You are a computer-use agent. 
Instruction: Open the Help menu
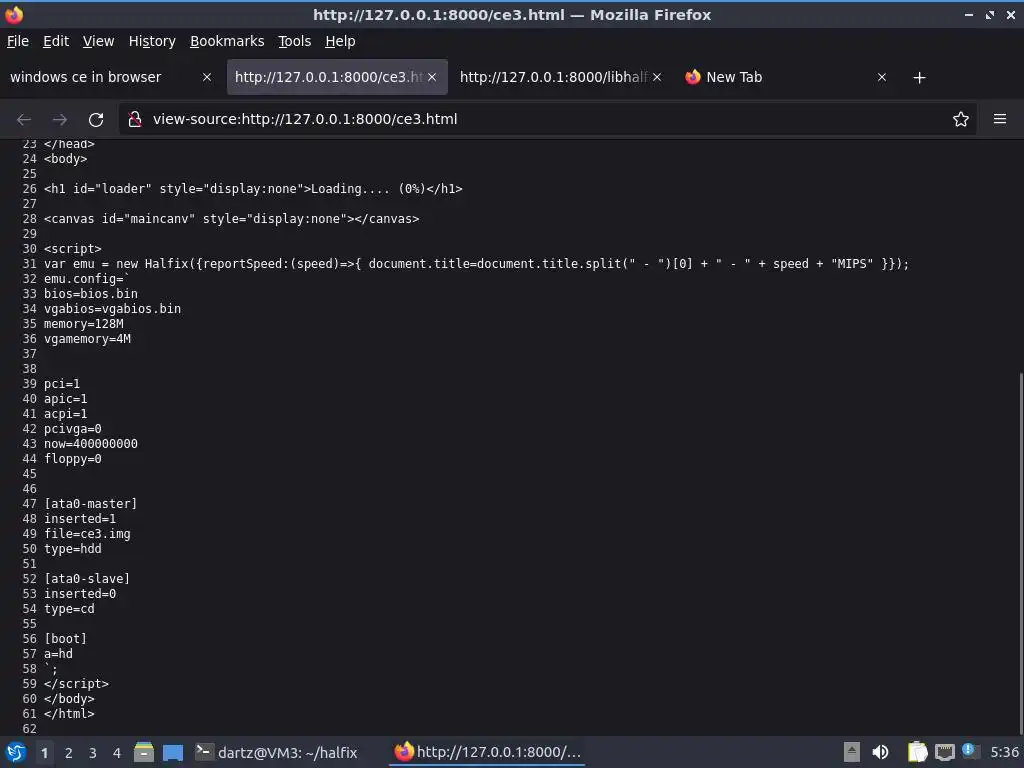[x=340, y=41]
